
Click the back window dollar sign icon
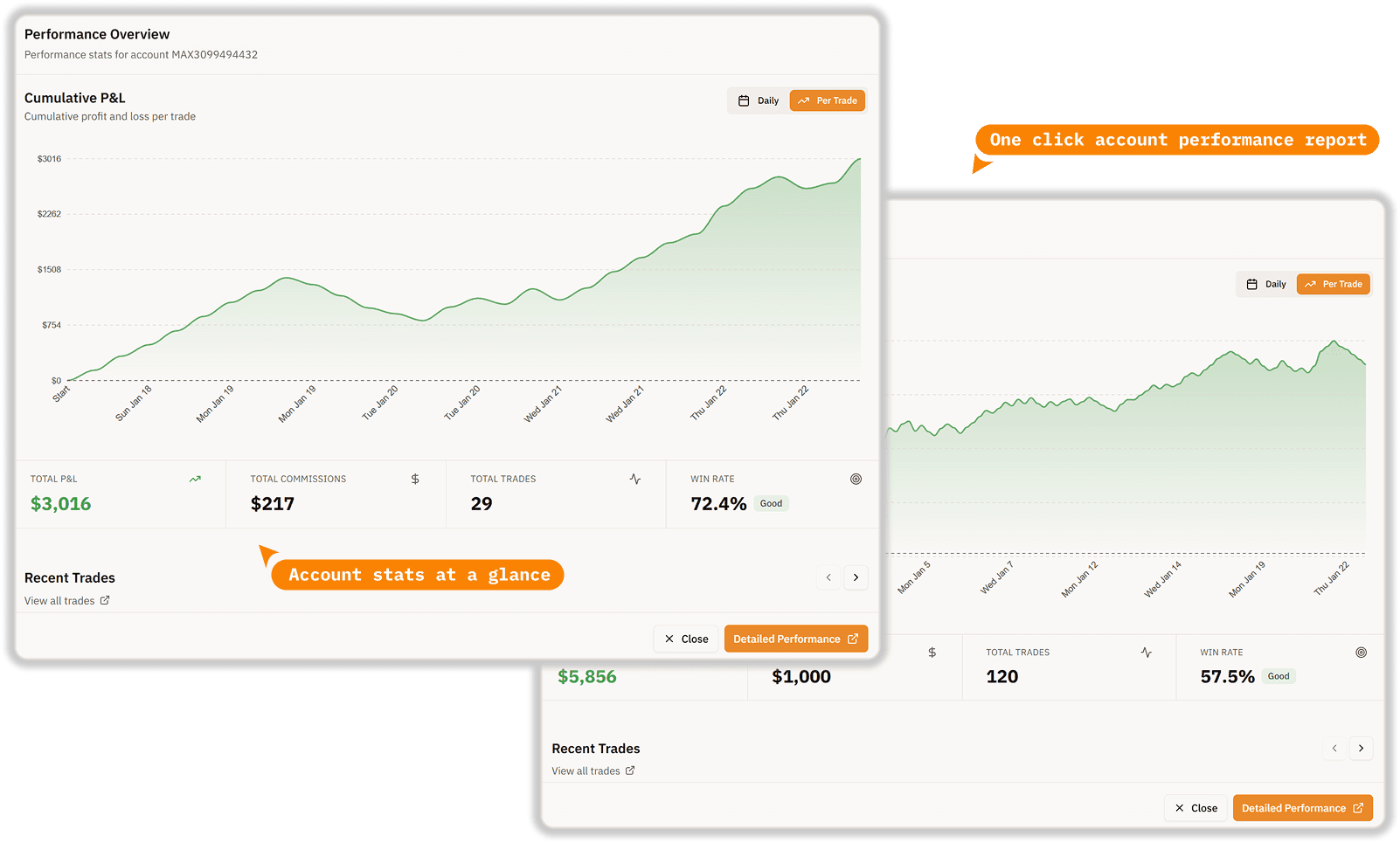tap(932, 653)
